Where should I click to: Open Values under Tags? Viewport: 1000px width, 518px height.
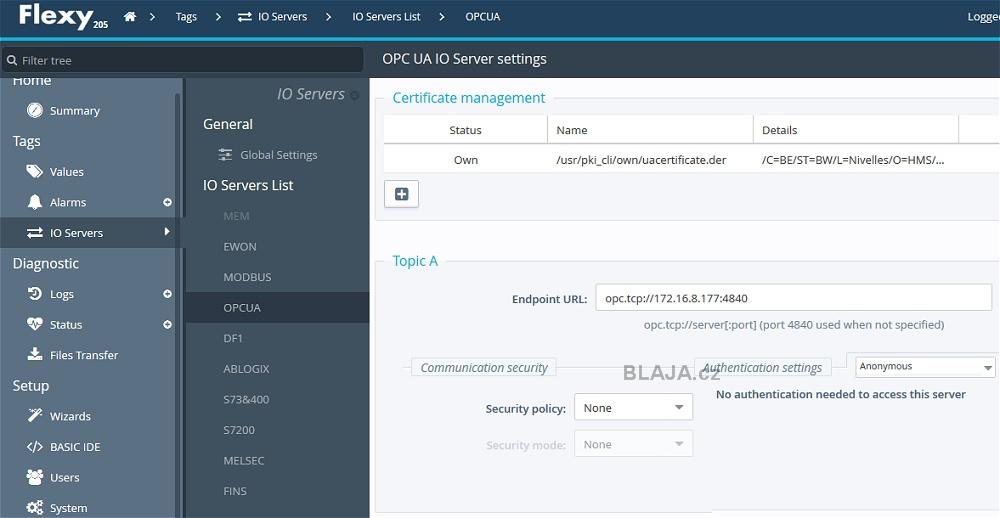point(66,172)
